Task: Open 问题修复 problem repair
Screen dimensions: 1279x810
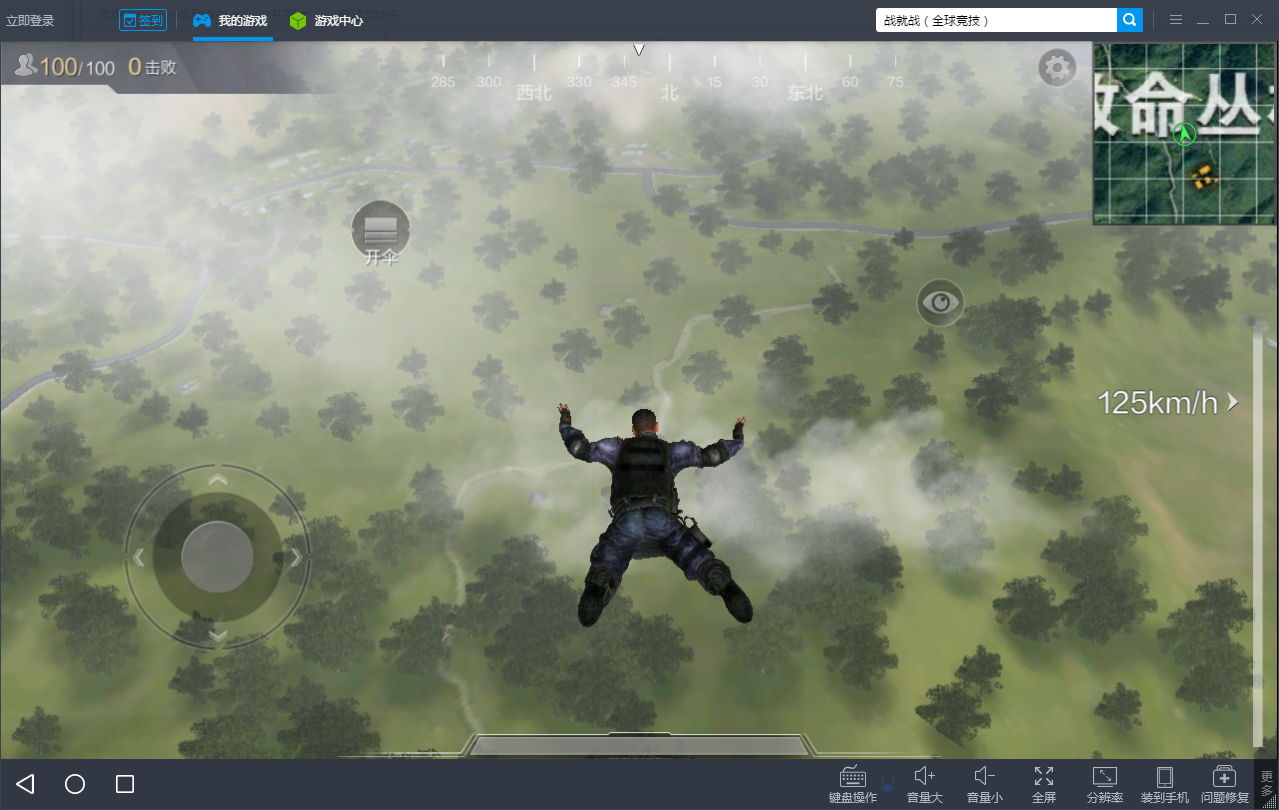Action: 1225,785
